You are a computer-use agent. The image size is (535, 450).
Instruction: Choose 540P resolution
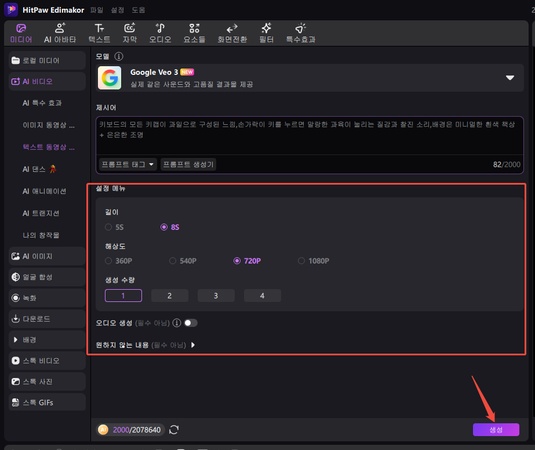coord(173,261)
